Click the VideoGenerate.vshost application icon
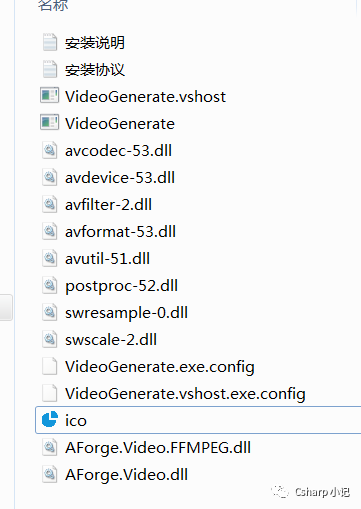The image size is (361, 509). (49, 96)
